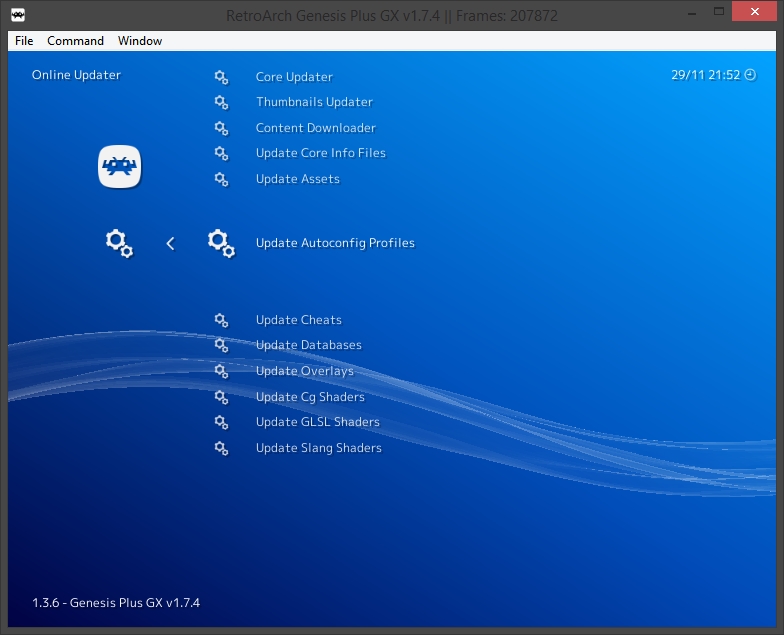Minimize the RetroArch window
The height and width of the screenshot is (635, 784).
[692, 12]
